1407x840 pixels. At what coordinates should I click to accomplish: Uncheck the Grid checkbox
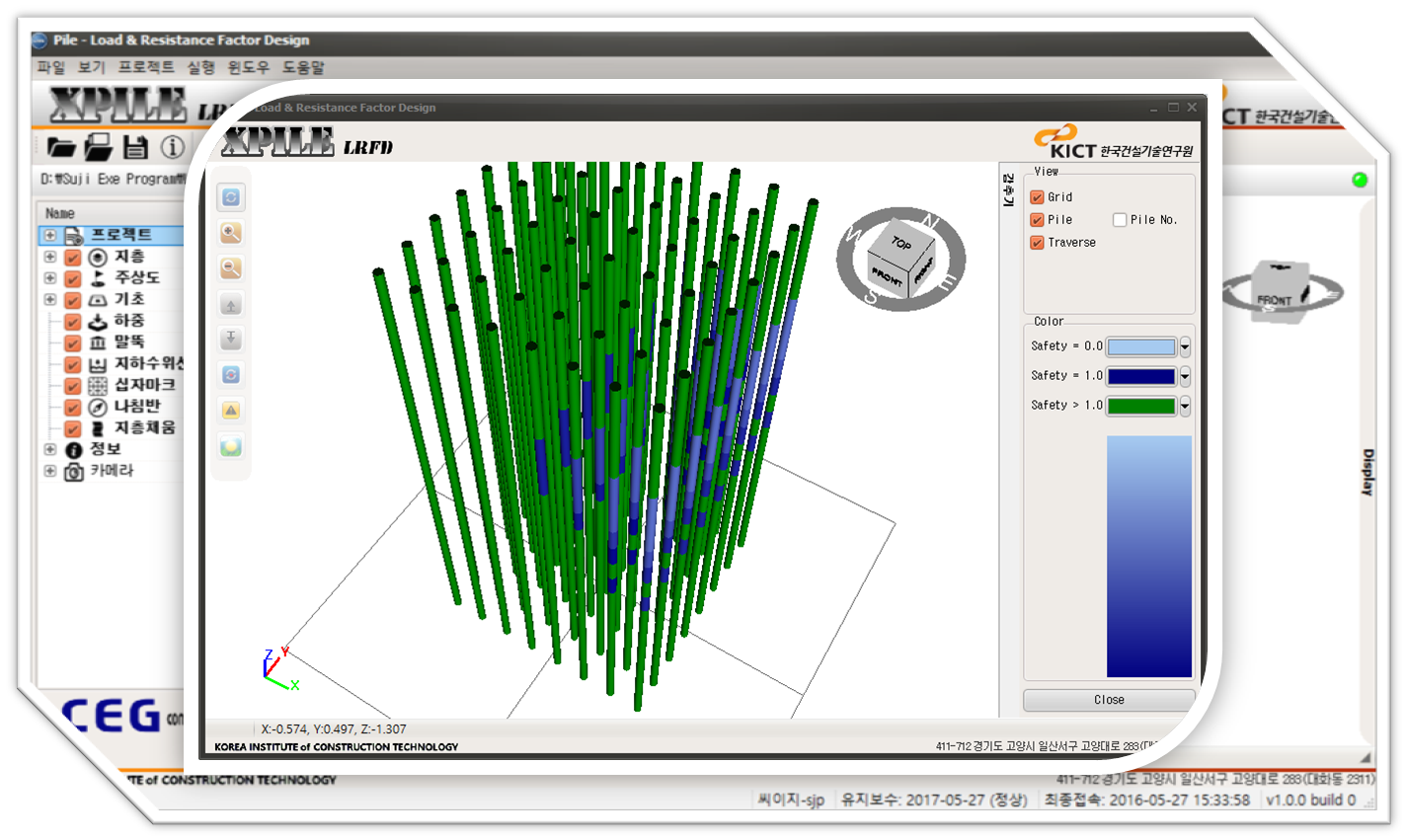coord(1037,197)
